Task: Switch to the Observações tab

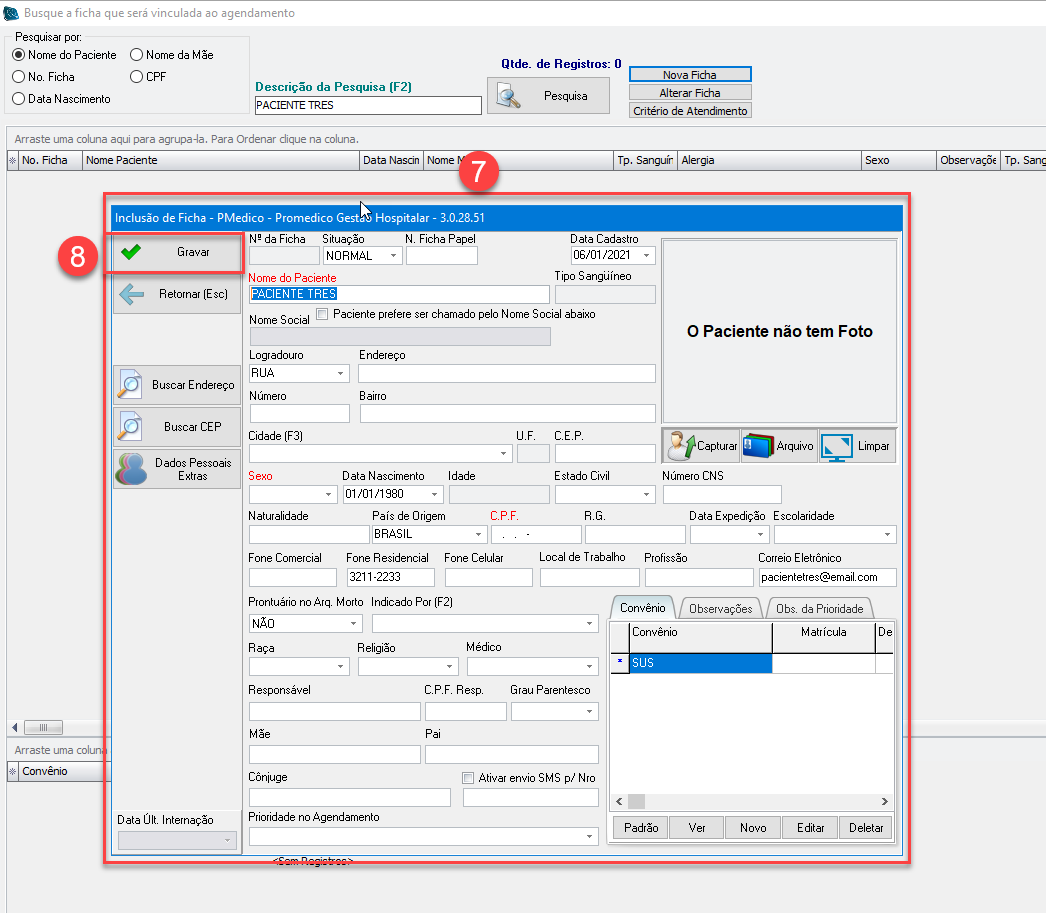Action: tap(720, 608)
